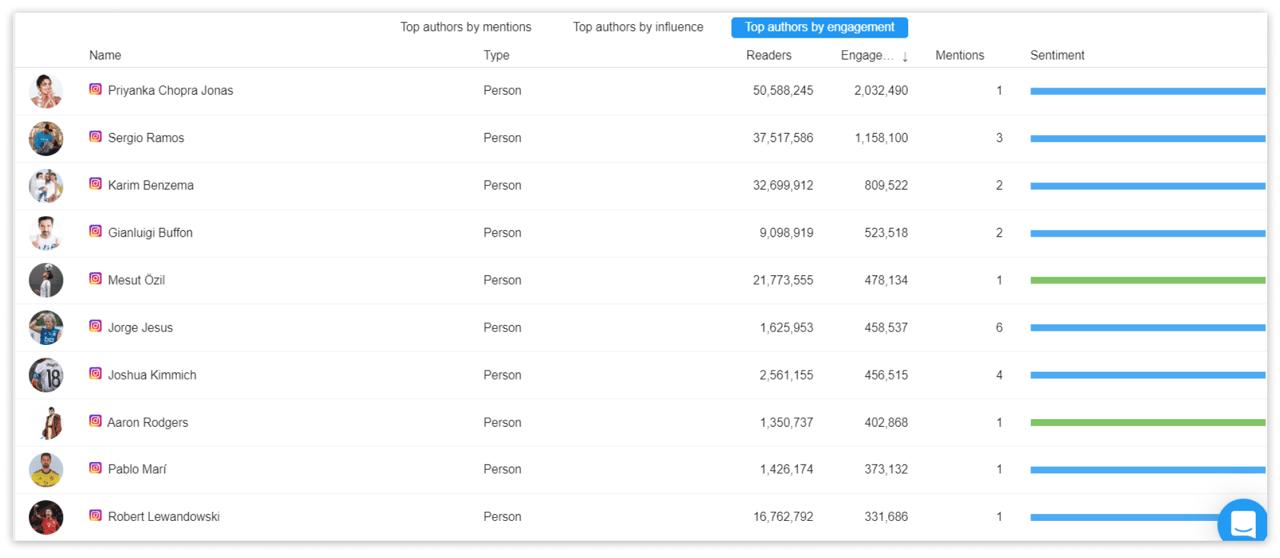Viewport: 1280px width, 558px height.
Task: Click the Engagement column sort arrow
Action: [x=905, y=56]
